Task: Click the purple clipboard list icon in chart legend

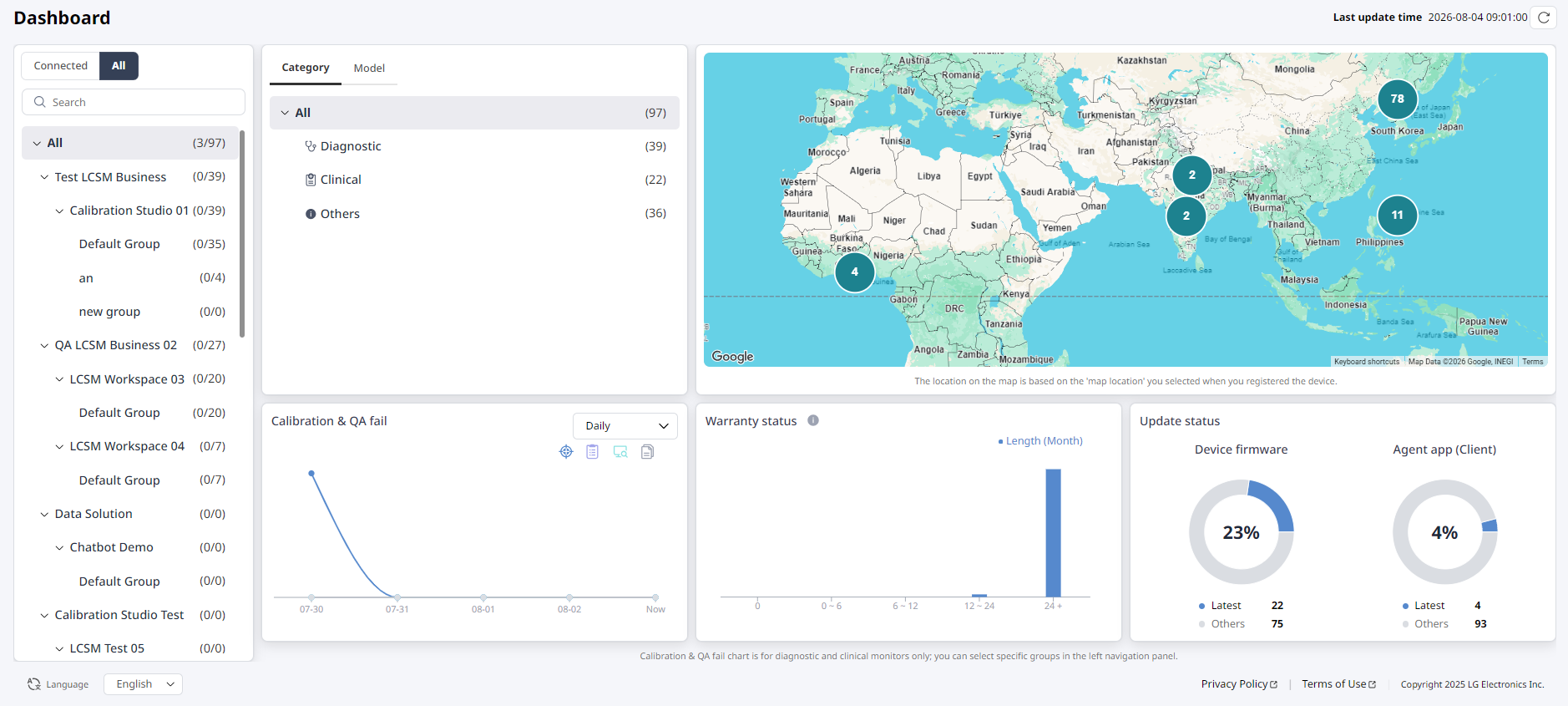Action: click(592, 452)
